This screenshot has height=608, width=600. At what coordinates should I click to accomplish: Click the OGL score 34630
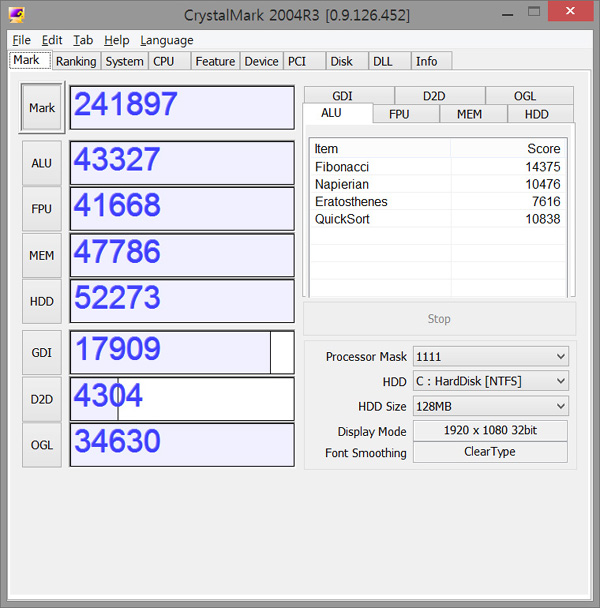(x=182, y=445)
